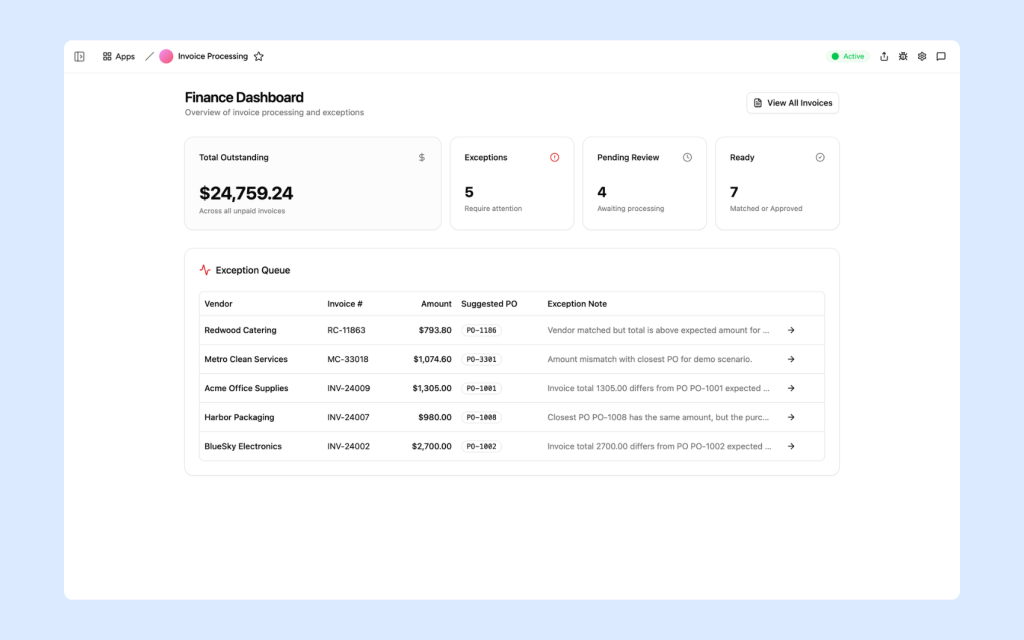Screen dimensions: 1024x640
Task: Click the red alert icon in Exceptions card
Action: click(x=554, y=157)
